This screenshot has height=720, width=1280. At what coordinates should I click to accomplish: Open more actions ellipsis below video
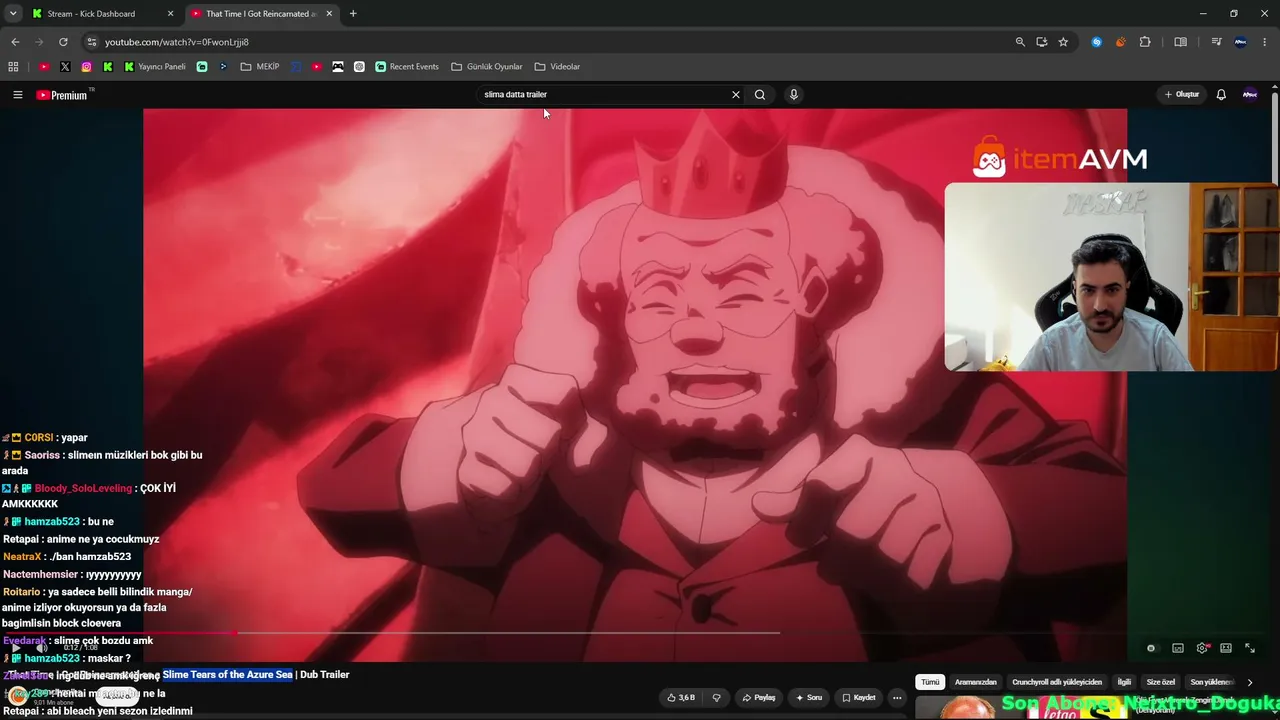click(897, 698)
